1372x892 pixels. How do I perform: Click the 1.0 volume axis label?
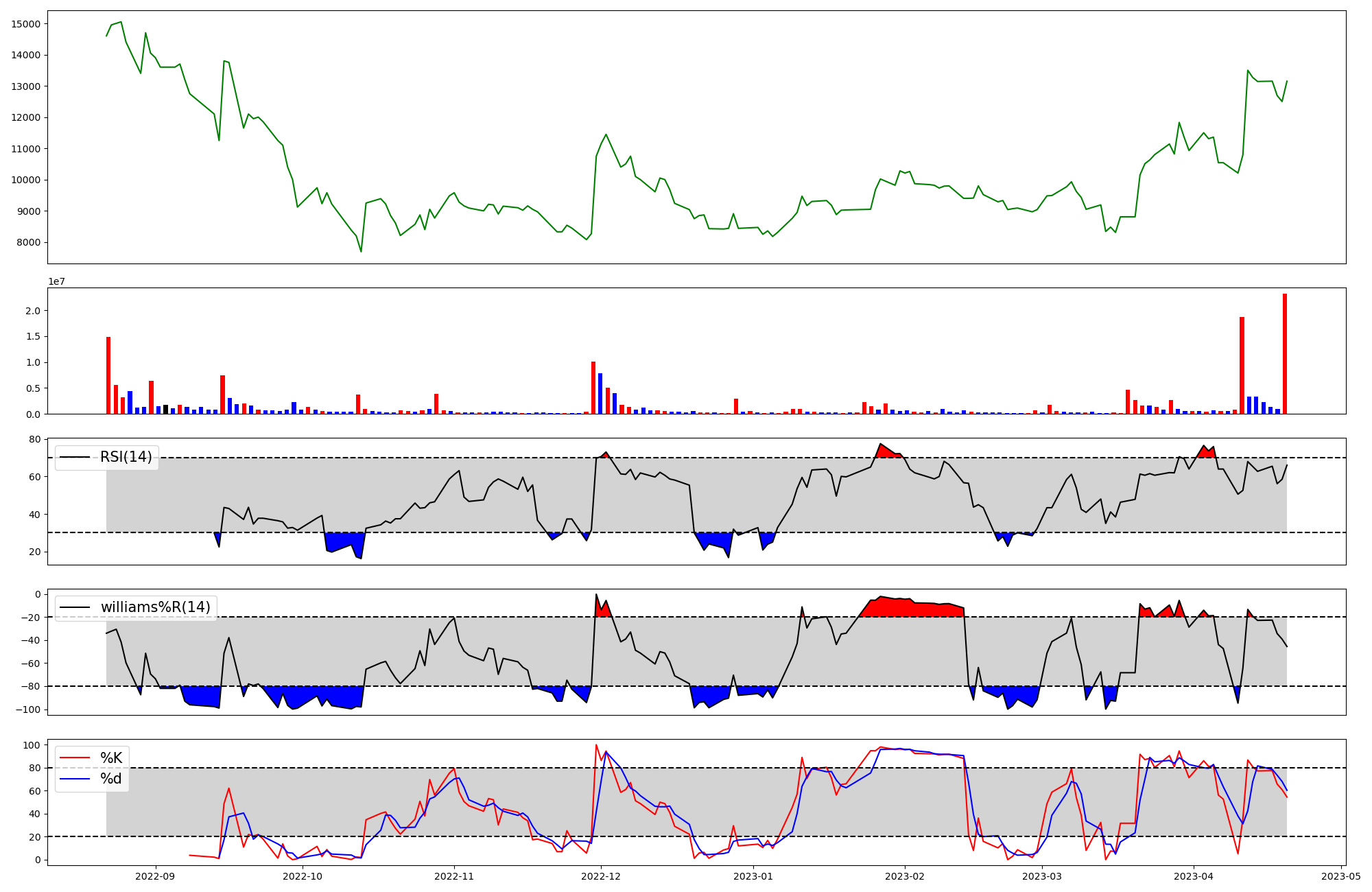(x=33, y=362)
